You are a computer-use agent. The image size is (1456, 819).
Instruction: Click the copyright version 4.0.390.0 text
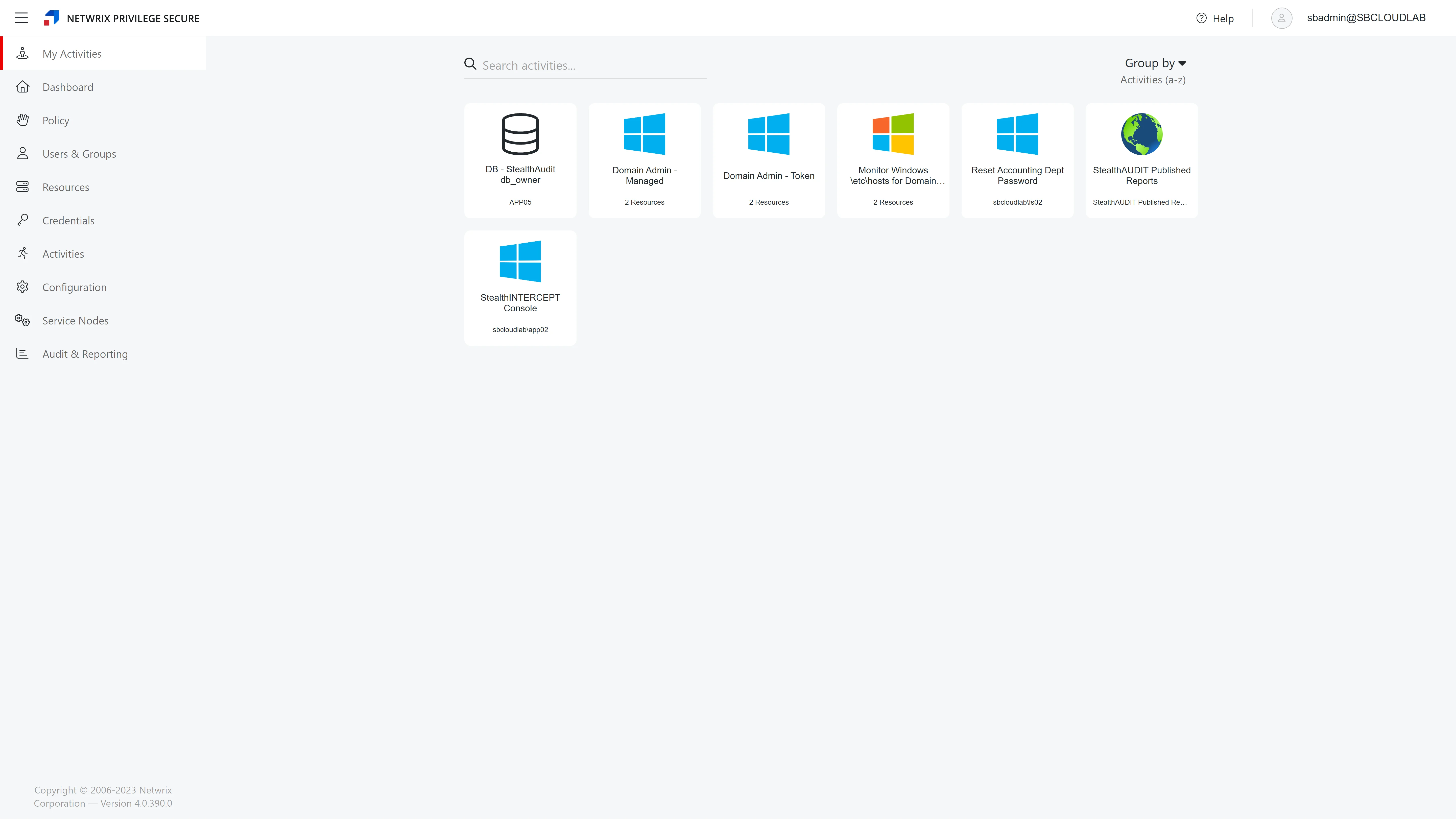[x=103, y=797]
